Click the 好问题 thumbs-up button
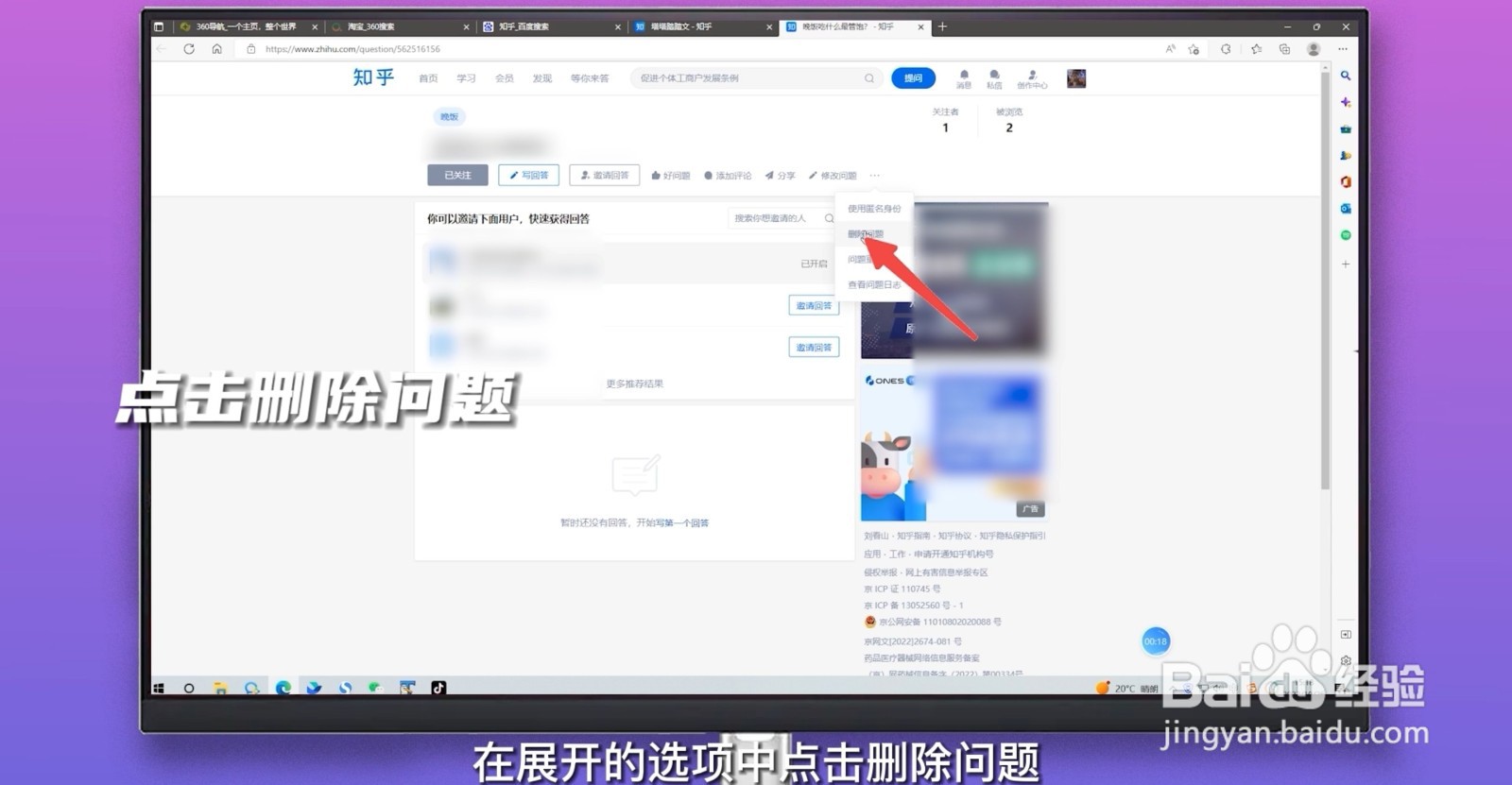Screen dimensions: 1512x785 [671, 176]
